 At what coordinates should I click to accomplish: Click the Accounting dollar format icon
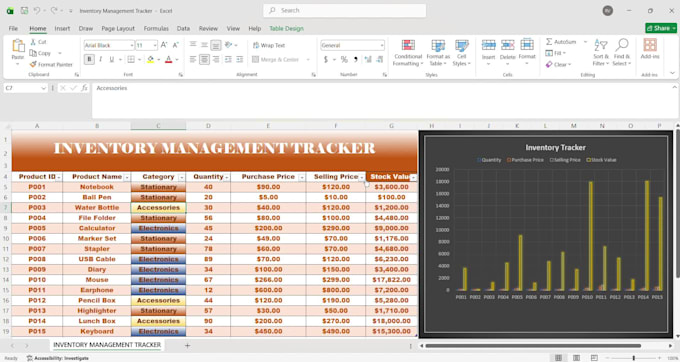326,59
